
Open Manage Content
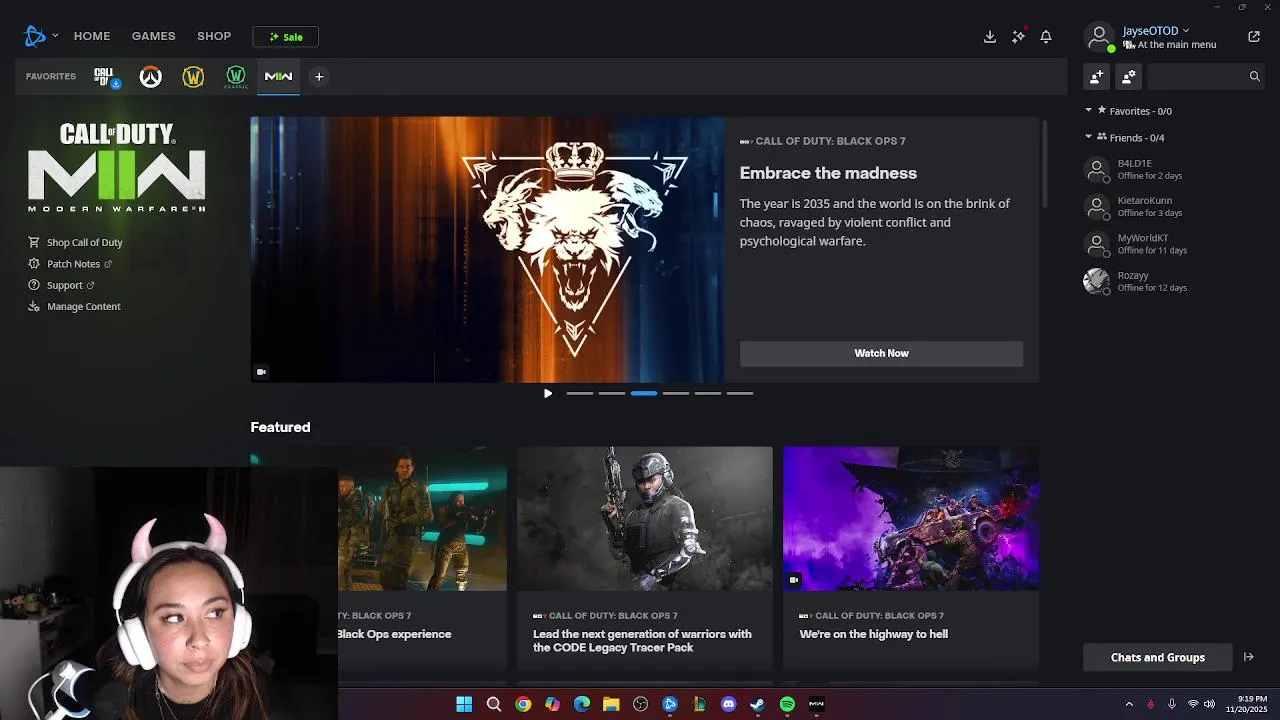74,306
